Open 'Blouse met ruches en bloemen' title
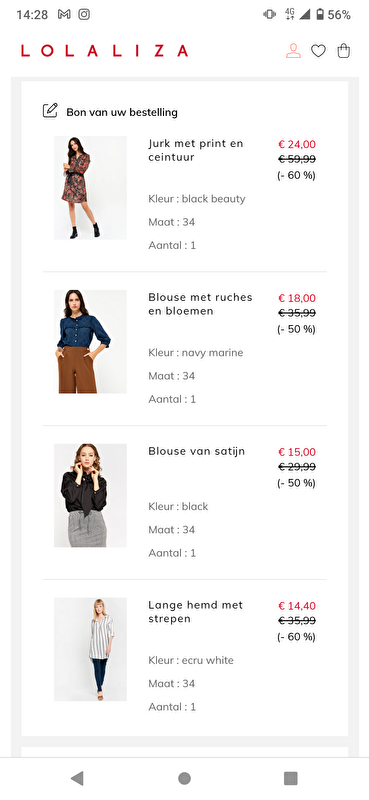369x800 pixels. pyautogui.click(x=201, y=304)
